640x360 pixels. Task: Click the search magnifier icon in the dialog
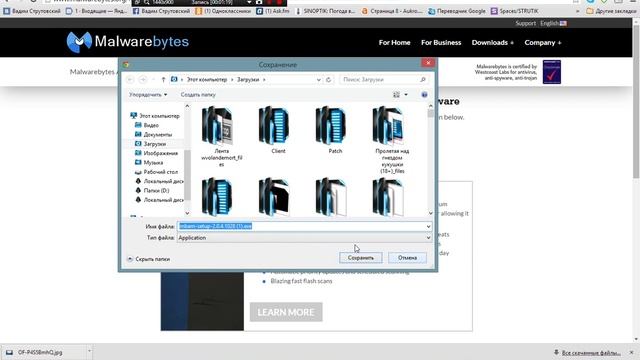[x=423, y=80]
